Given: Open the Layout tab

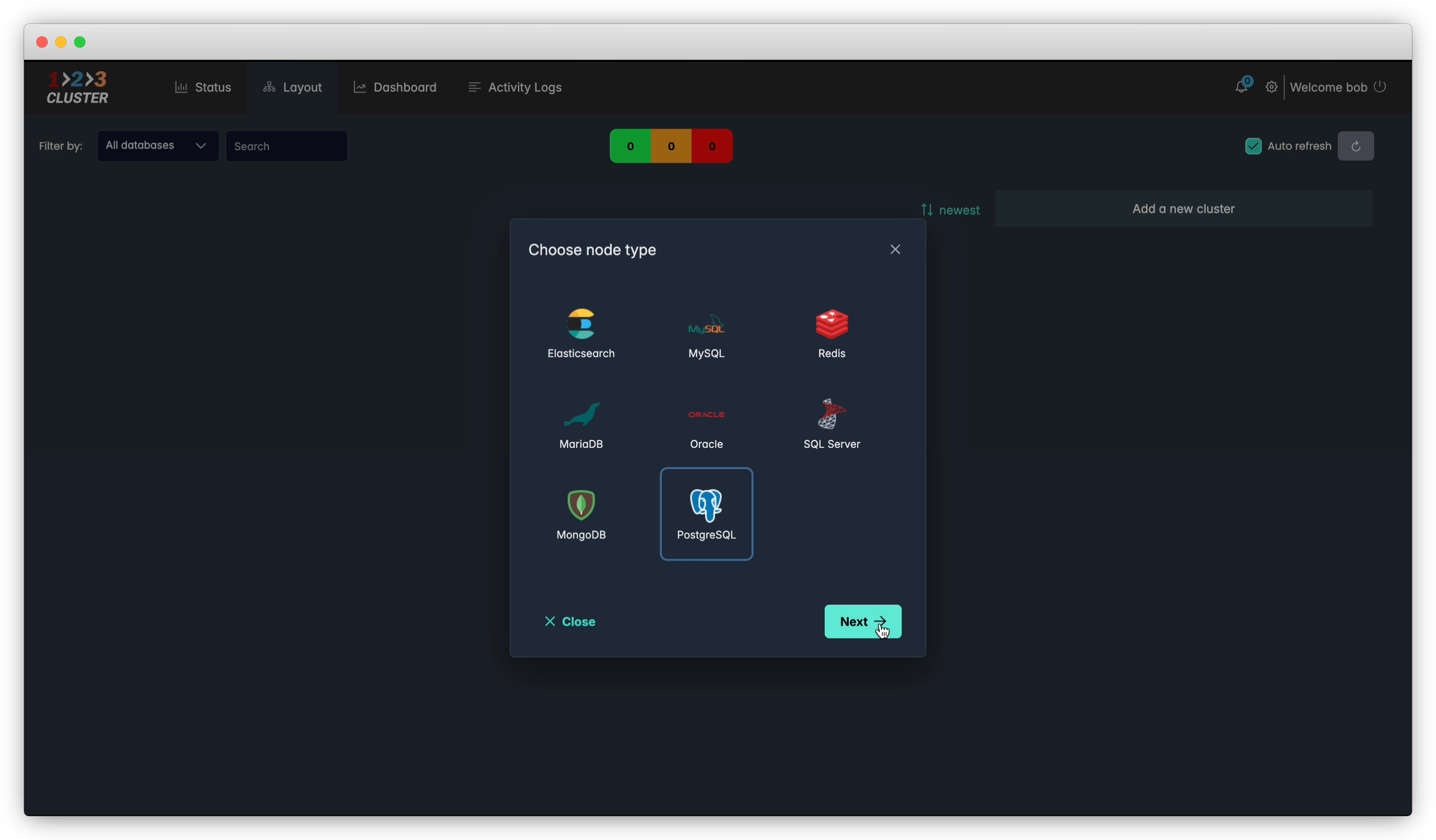Looking at the screenshot, I should 292,87.
